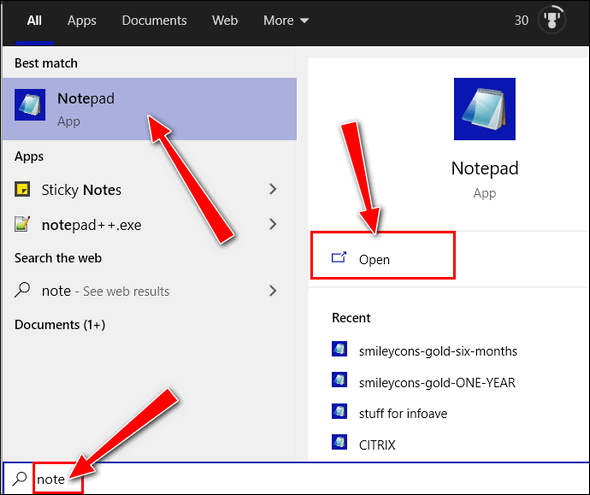This screenshot has width=590, height=495.
Task: Expand the note web results chevron
Action: tap(273, 291)
